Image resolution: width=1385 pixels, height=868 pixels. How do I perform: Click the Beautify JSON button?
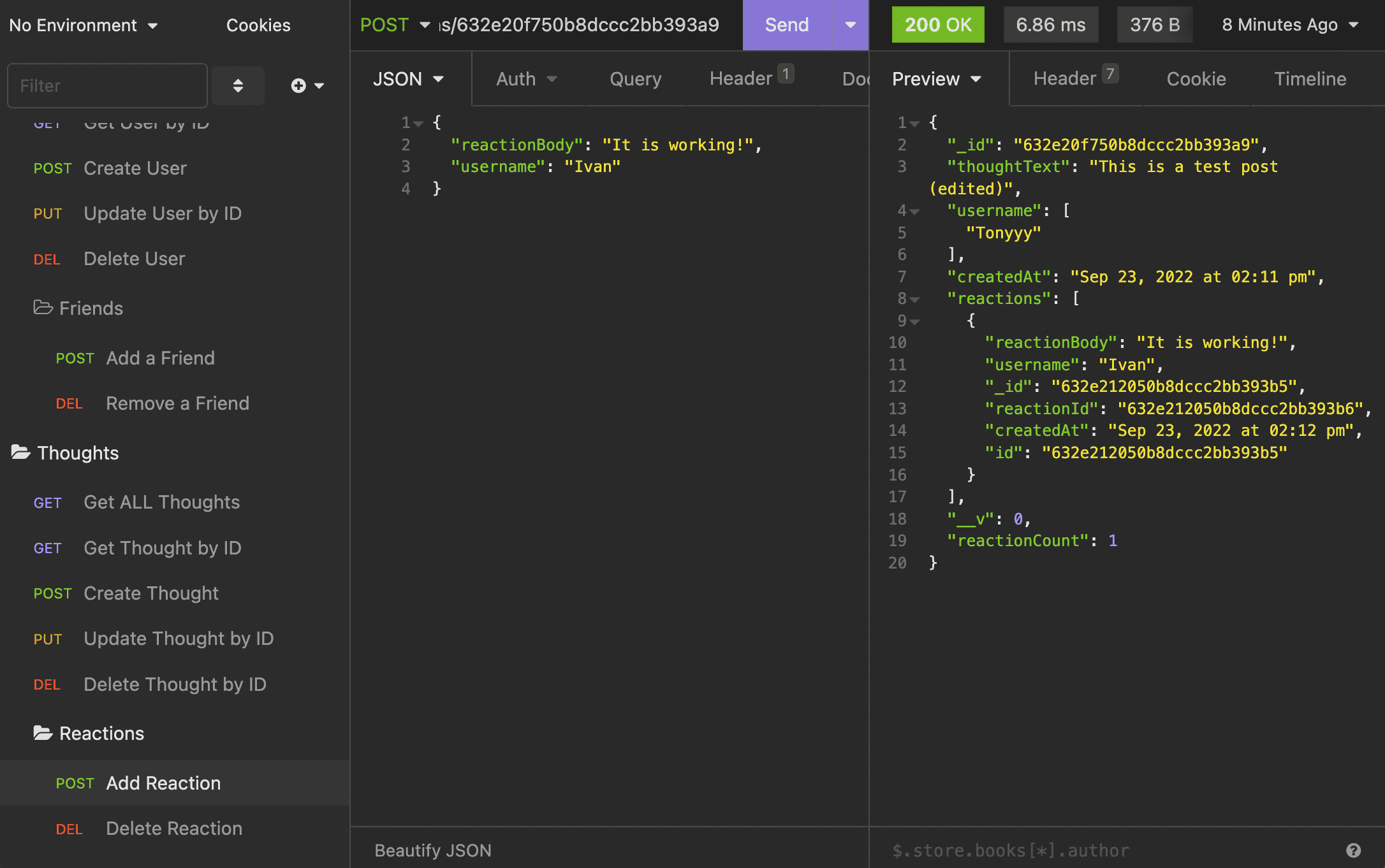click(433, 850)
